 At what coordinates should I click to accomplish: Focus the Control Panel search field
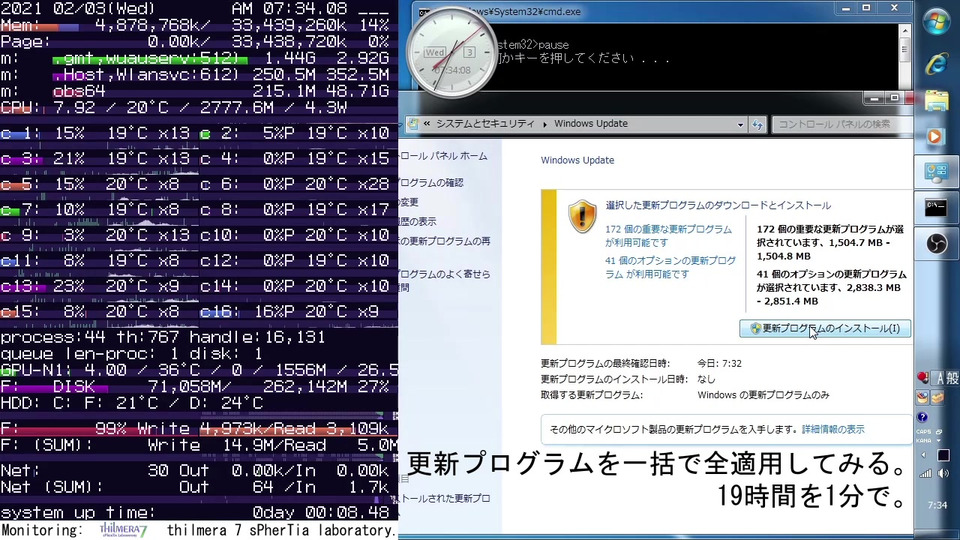pos(842,124)
